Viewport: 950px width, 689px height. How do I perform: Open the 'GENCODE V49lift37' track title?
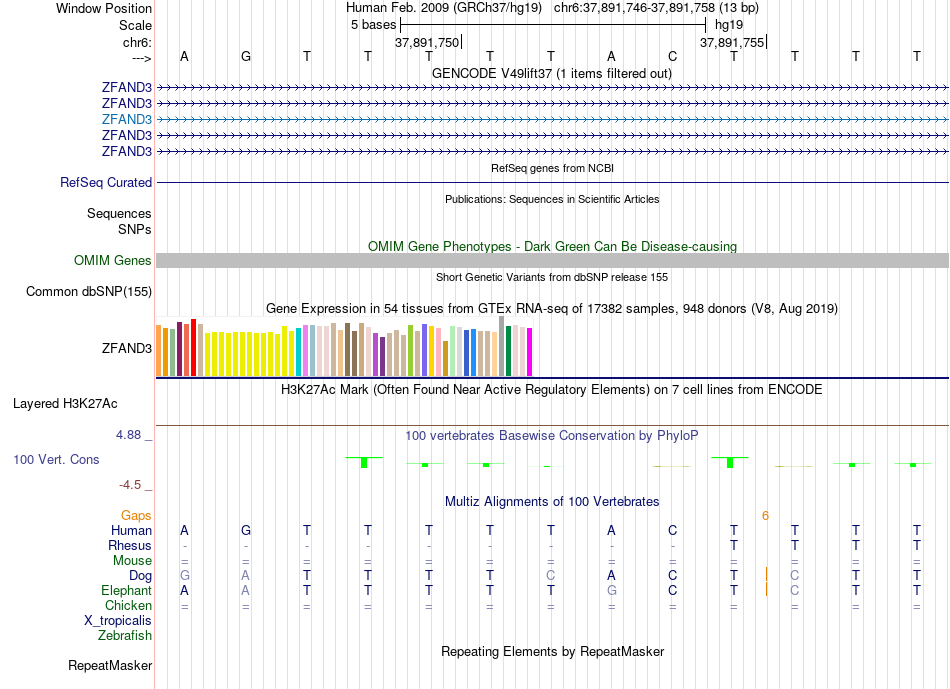tap(551, 73)
